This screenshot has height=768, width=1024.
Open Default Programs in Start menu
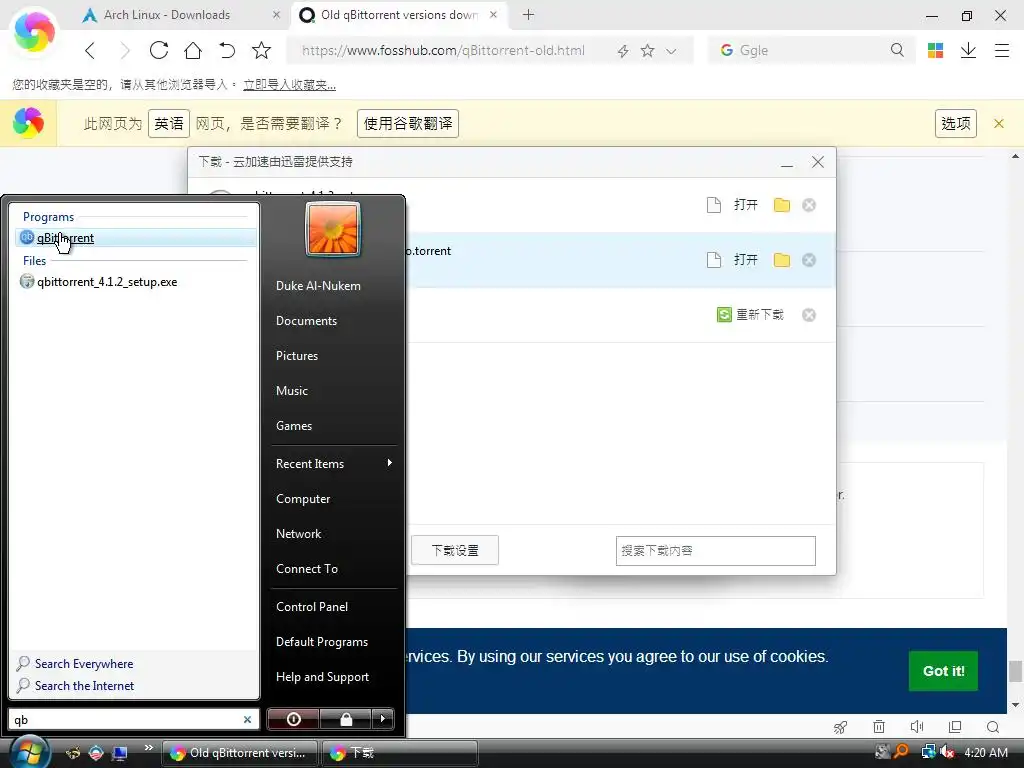click(322, 642)
